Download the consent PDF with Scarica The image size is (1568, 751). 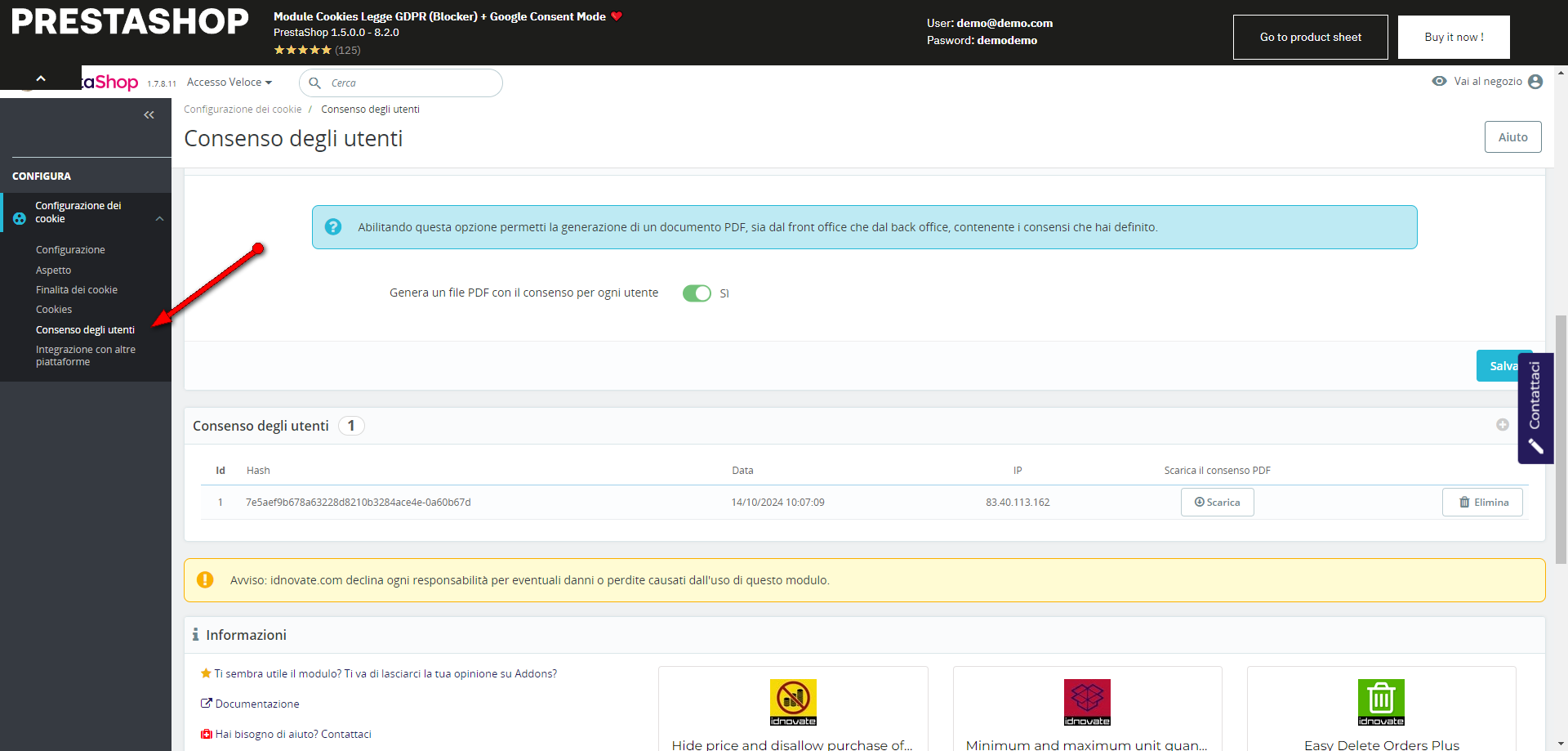pos(1217,503)
